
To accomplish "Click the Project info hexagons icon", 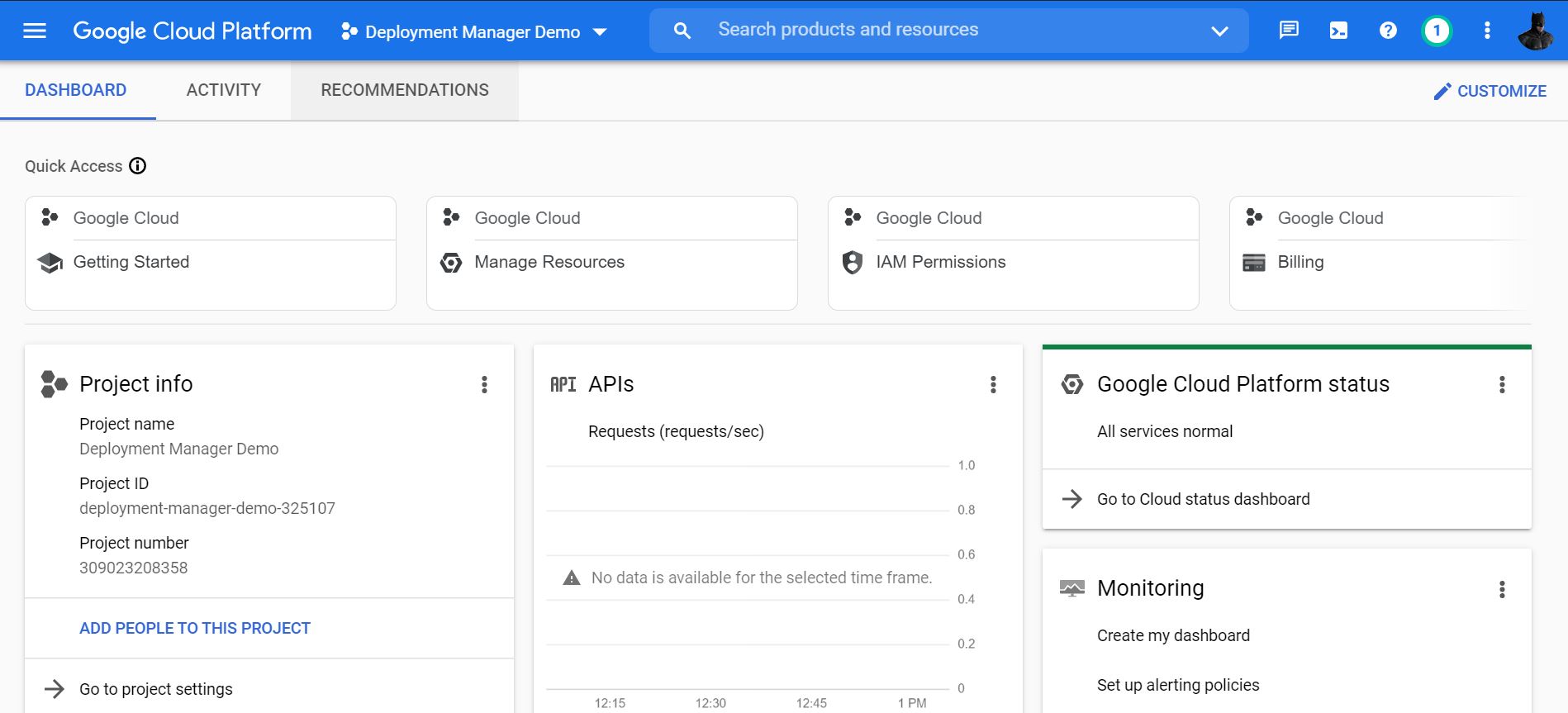I will pyautogui.click(x=54, y=384).
